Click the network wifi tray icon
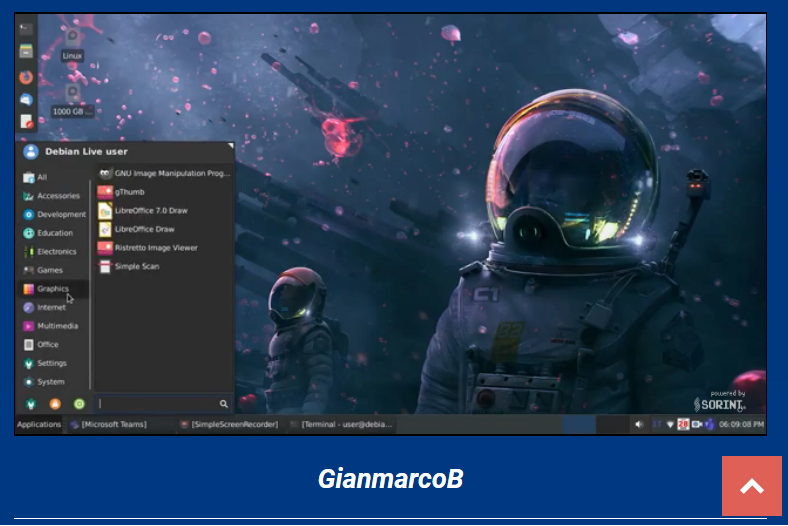Image resolution: width=788 pixels, height=526 pixels. click(669, 425)
